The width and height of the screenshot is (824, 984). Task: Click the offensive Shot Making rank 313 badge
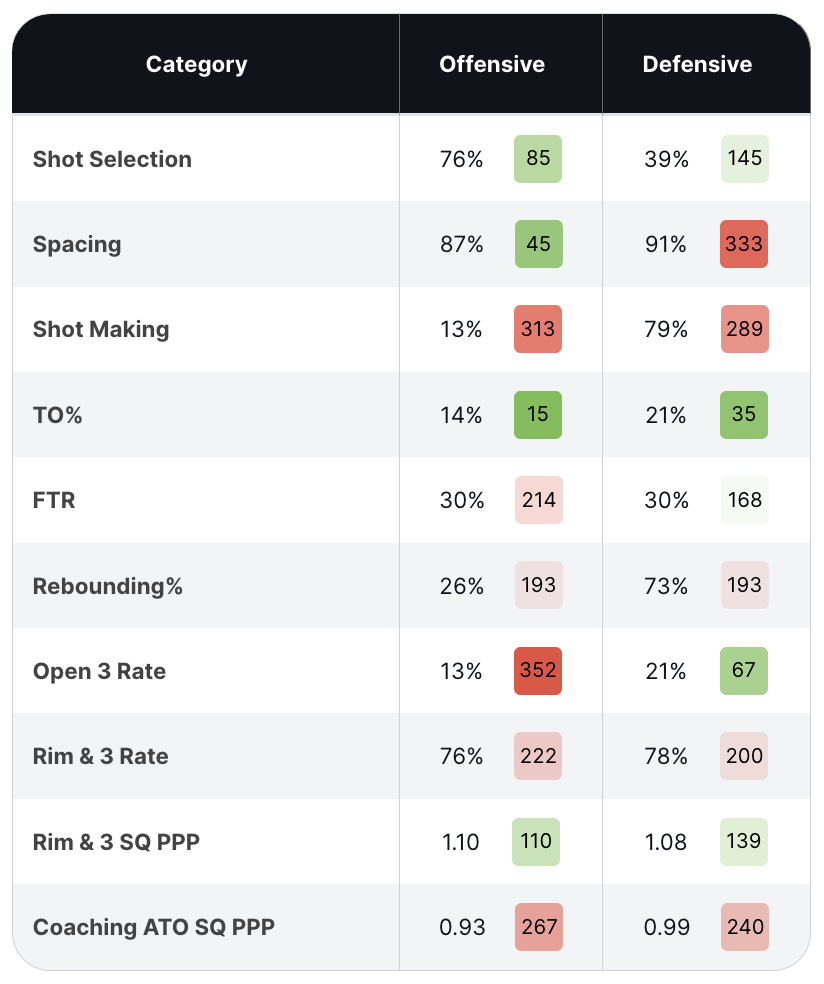(x=538, y=330)
